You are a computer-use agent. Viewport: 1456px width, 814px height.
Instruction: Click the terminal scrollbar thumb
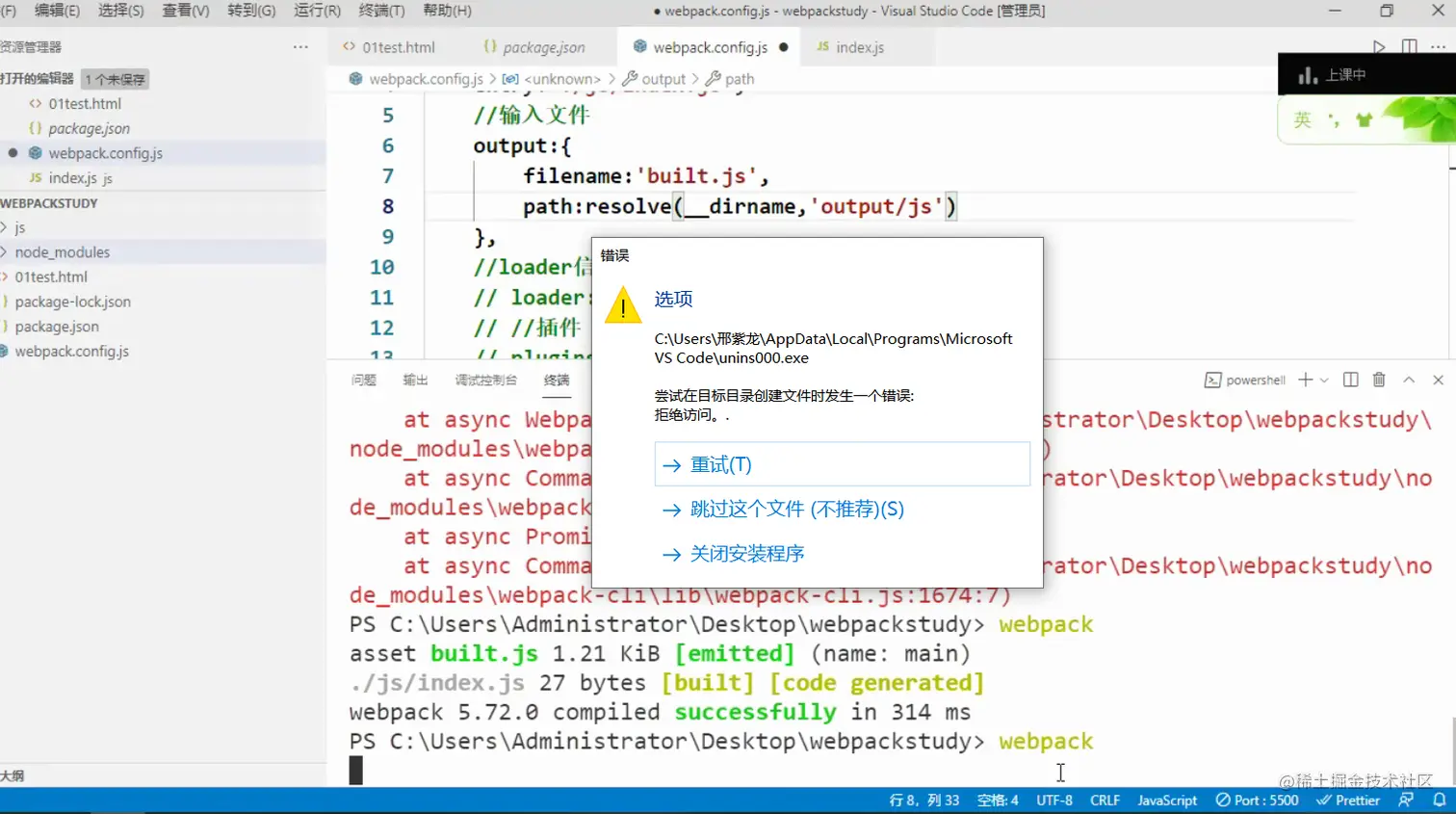click(1452, 751)
